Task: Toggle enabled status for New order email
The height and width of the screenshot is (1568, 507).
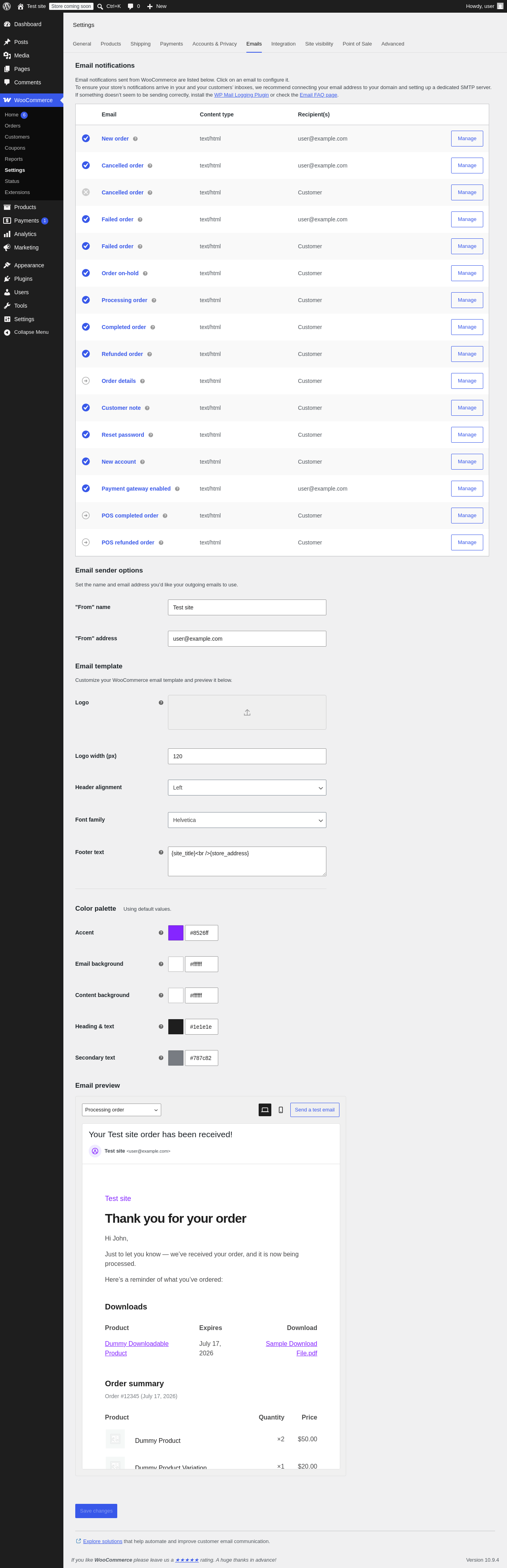Action: (x=86, y=138)
